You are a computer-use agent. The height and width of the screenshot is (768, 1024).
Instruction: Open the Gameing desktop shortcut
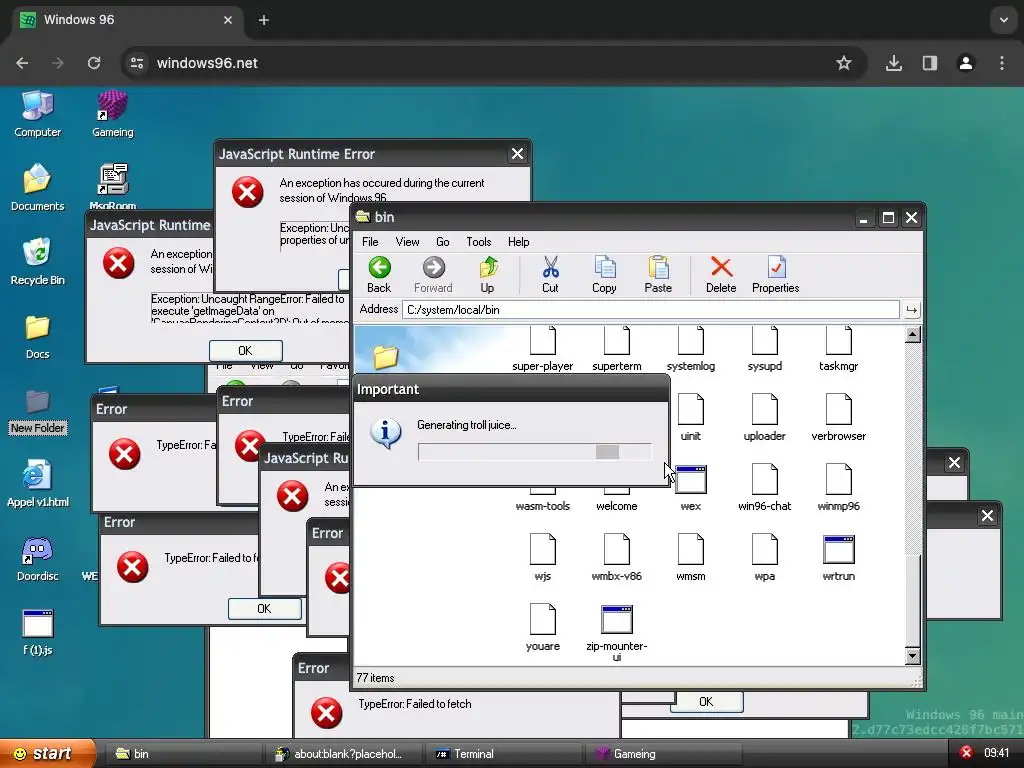112,114
